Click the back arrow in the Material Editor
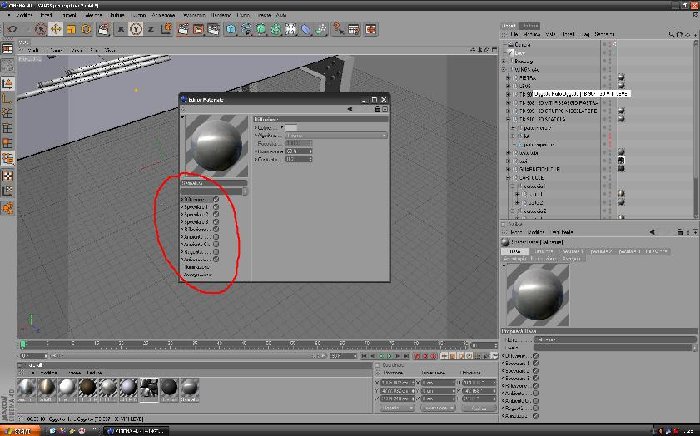 [350, 109]
